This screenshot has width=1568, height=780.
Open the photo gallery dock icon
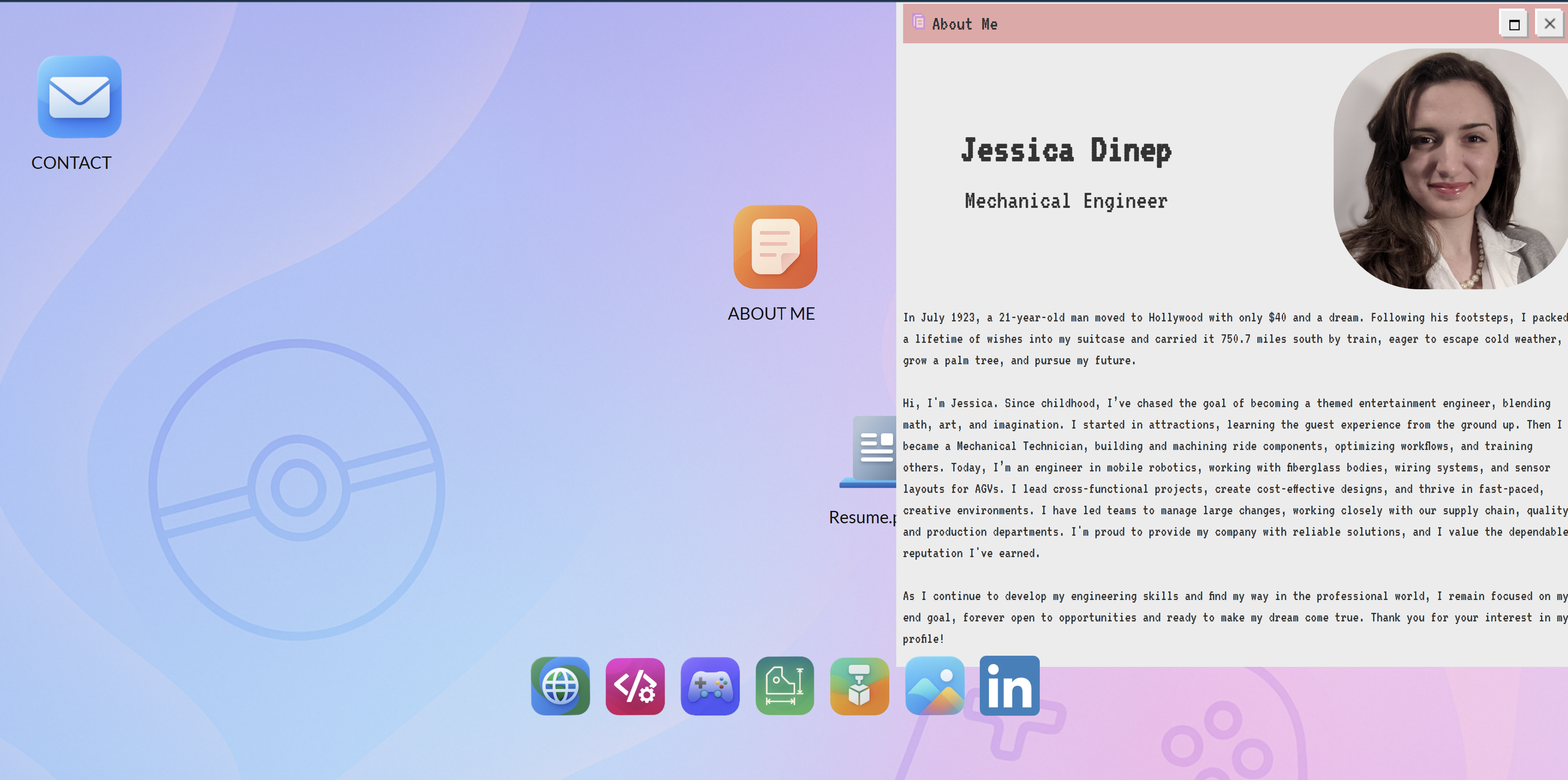pyautogui.click(x=934, y=686)
